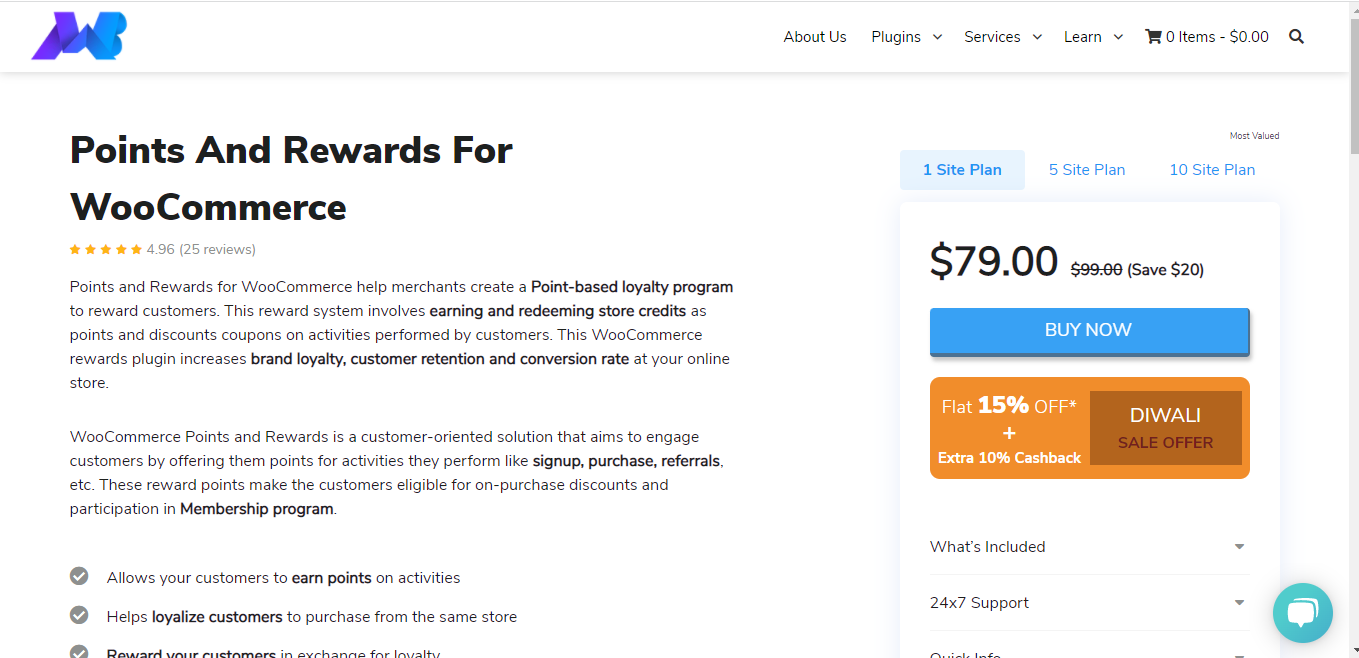
Task: Expand the Plugins menu dropdown
Action: tap(906, 37)
